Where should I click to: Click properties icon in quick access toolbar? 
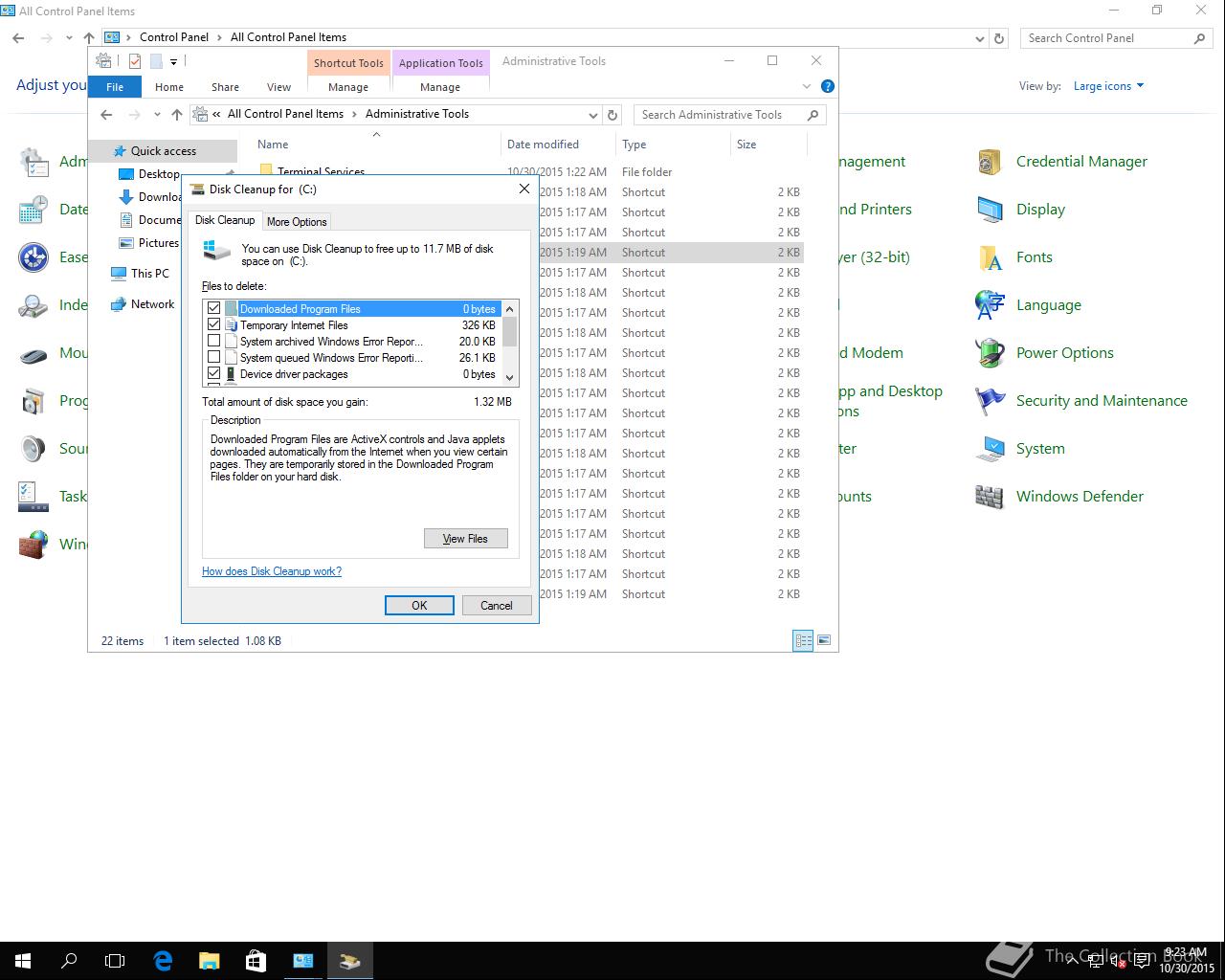coord(135,61)
